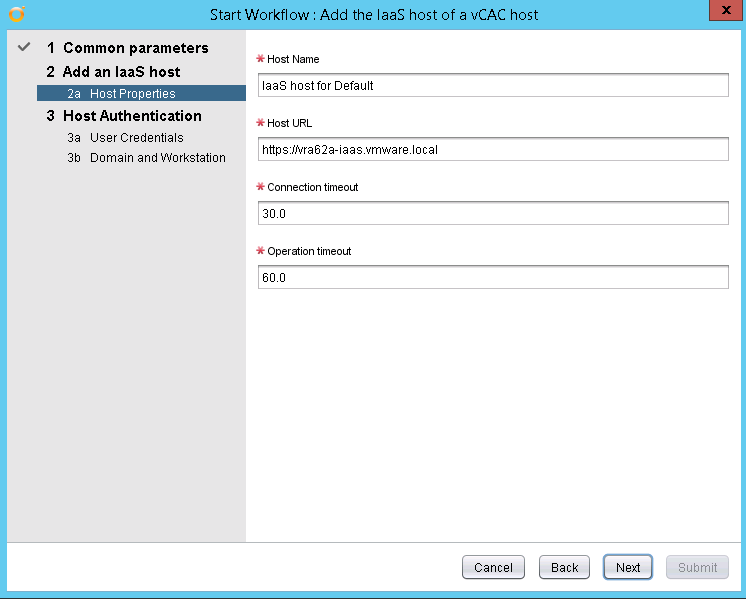This screenshot has width=746, height=599.
Task: Go to step 1 Common parameters
Action: pos(135,48)
